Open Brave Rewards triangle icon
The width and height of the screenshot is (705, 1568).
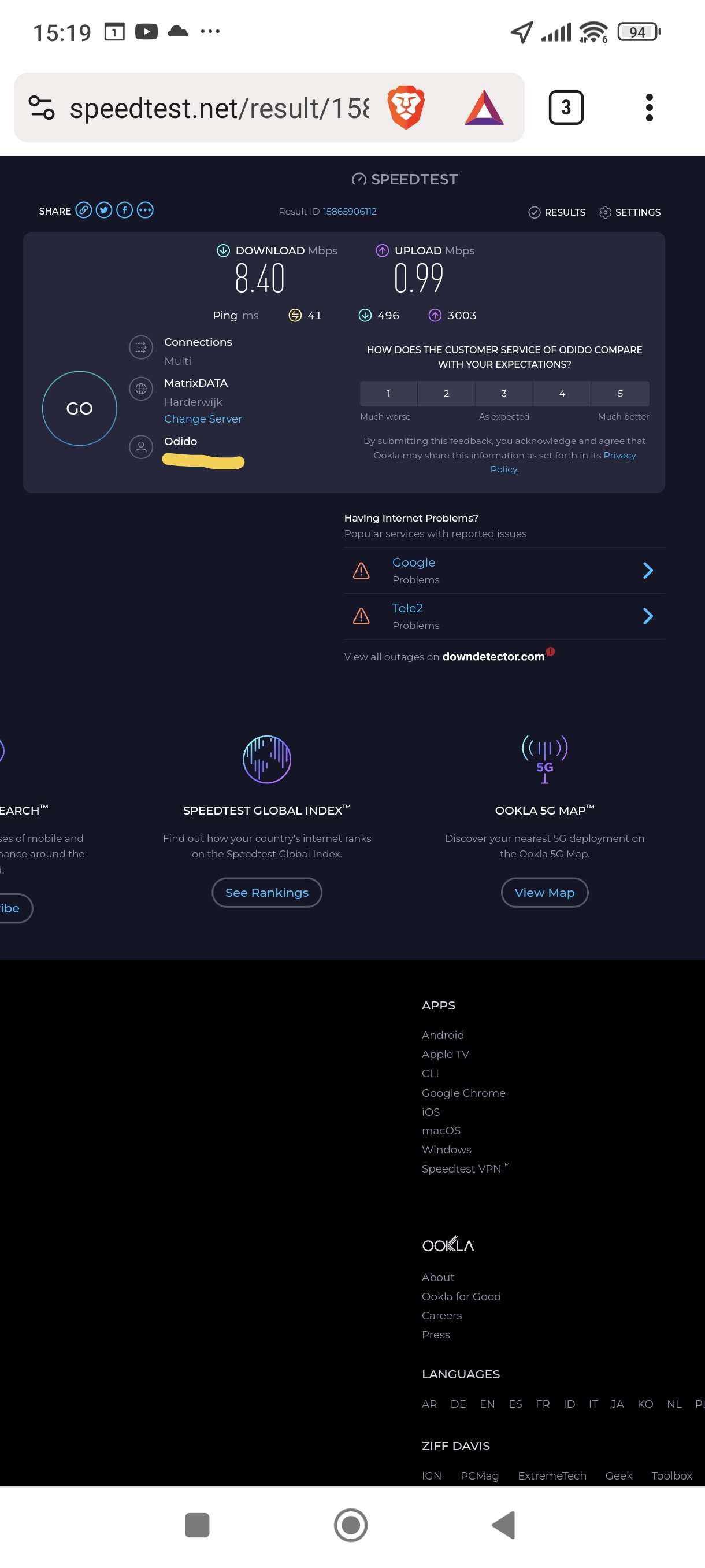(484, 108)
